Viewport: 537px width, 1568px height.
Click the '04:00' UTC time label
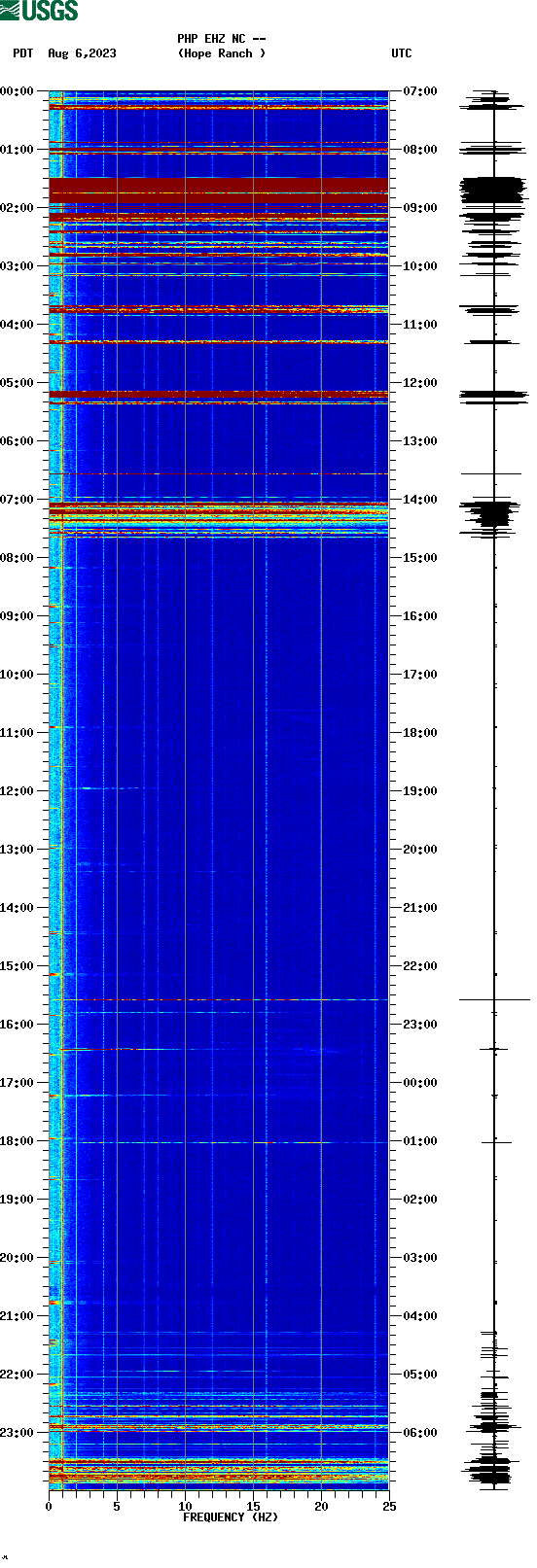point(420,1316)
